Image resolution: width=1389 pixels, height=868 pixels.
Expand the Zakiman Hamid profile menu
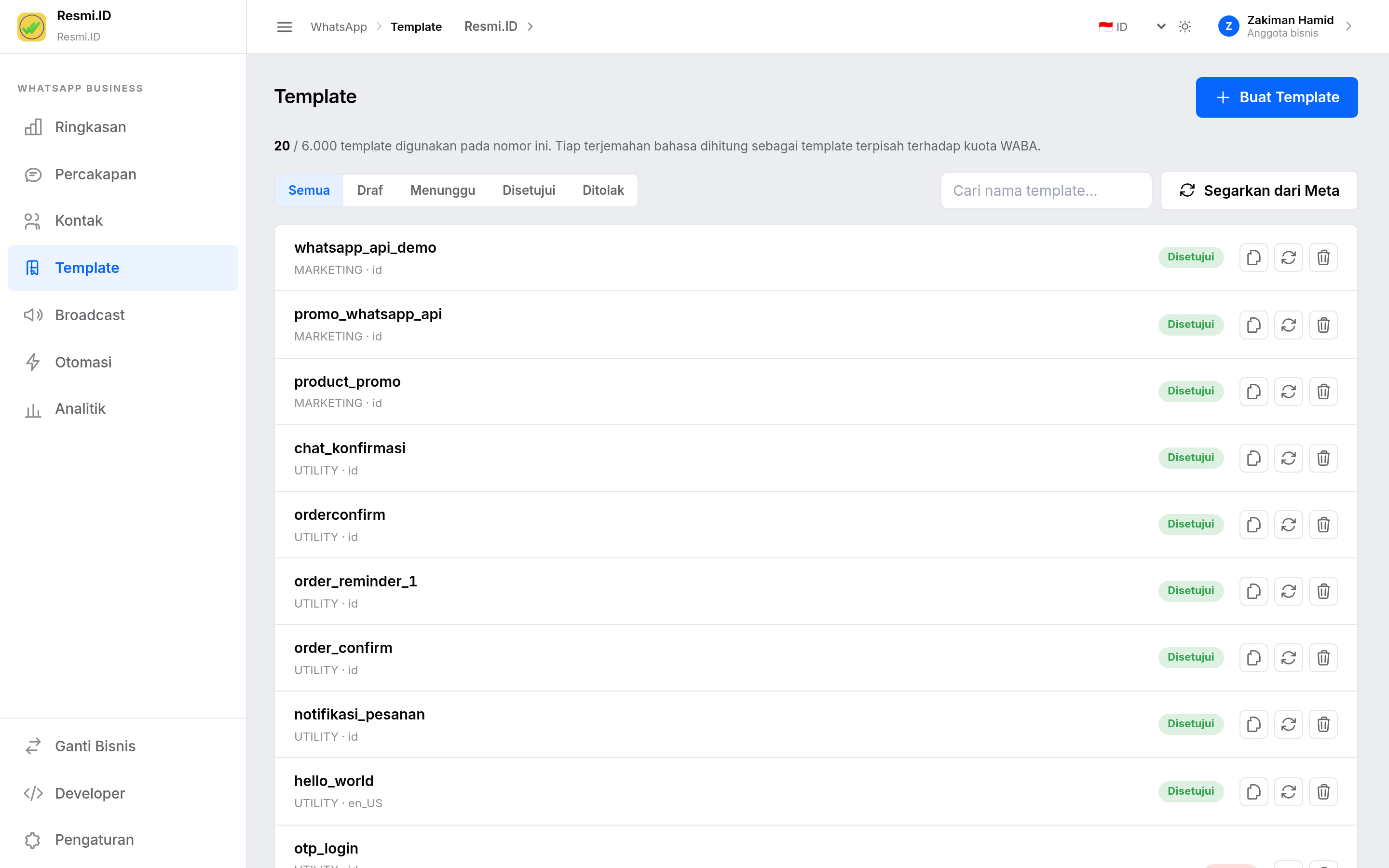pyautogui.click(x=1286, y=27)
